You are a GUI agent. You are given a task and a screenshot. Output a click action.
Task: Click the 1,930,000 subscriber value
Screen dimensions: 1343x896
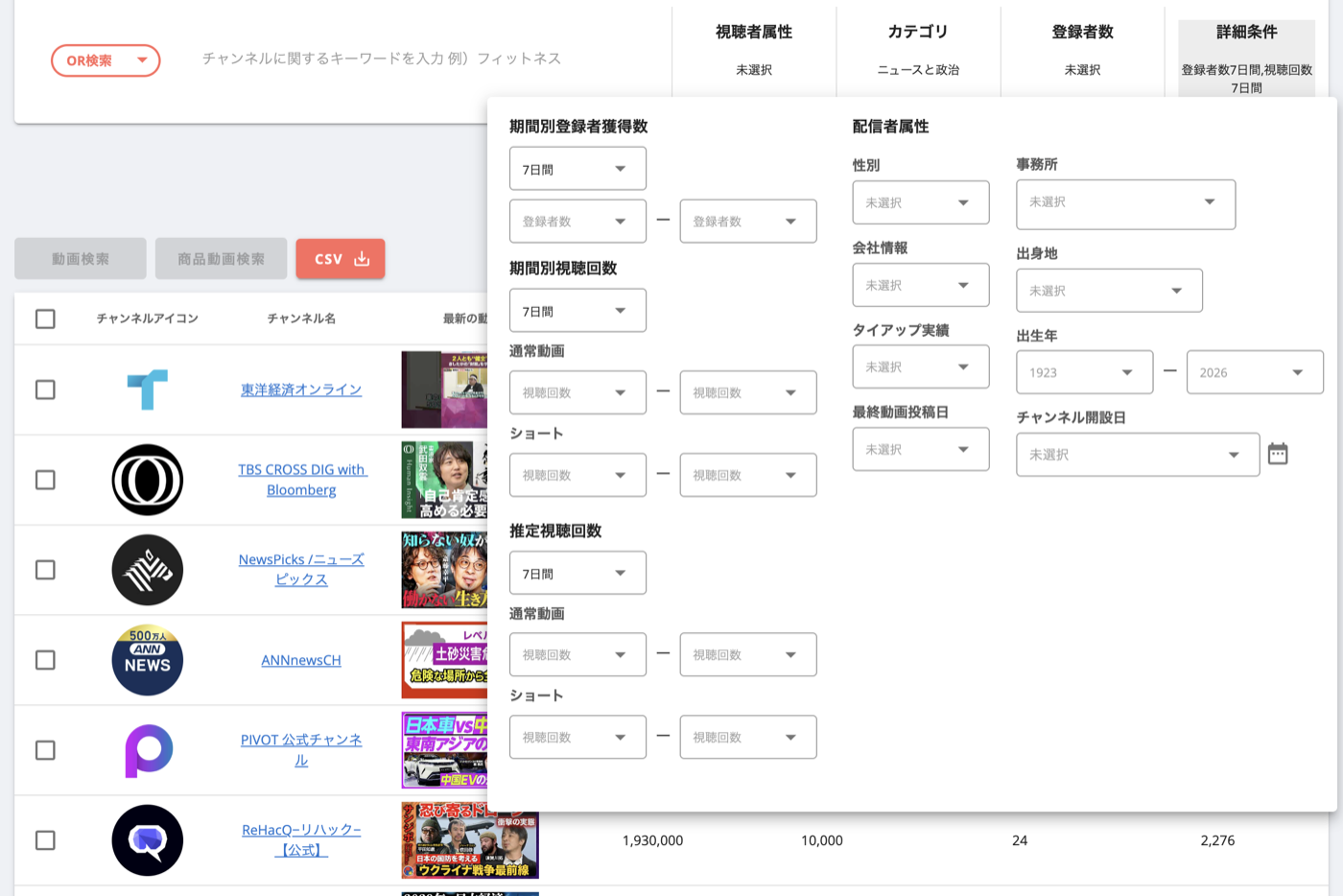652,840
